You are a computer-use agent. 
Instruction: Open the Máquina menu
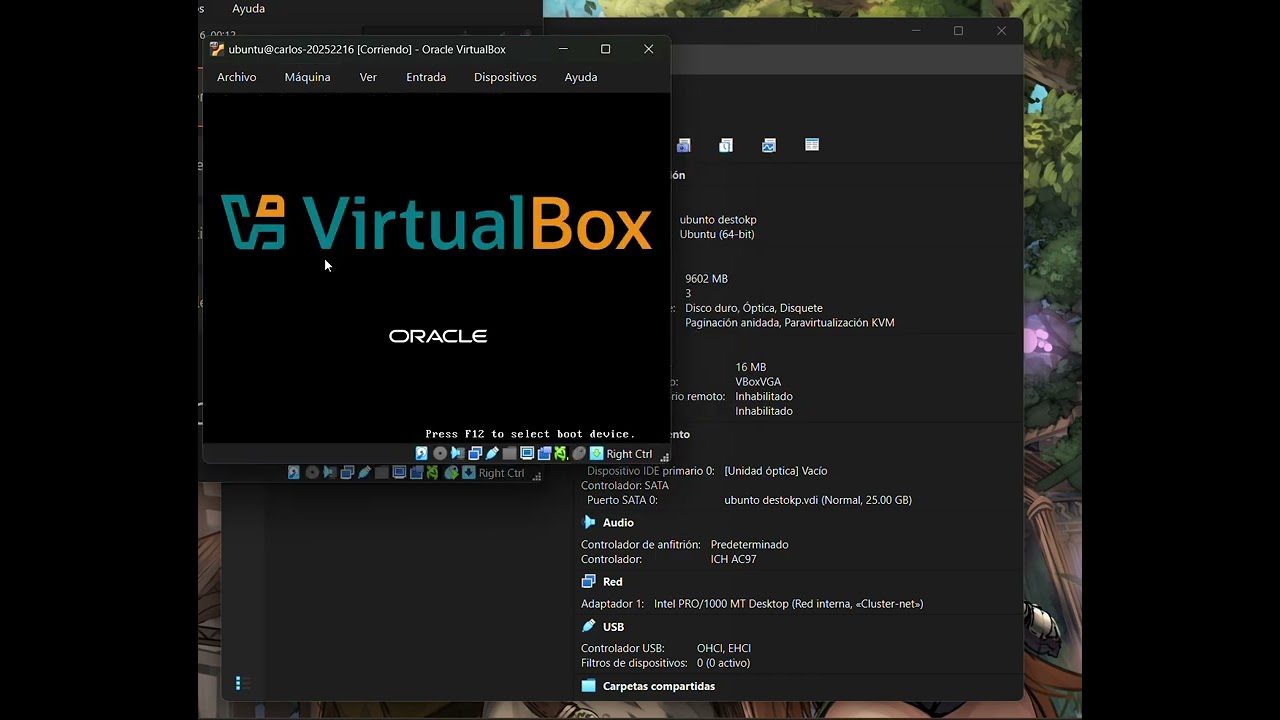(307, 77)
